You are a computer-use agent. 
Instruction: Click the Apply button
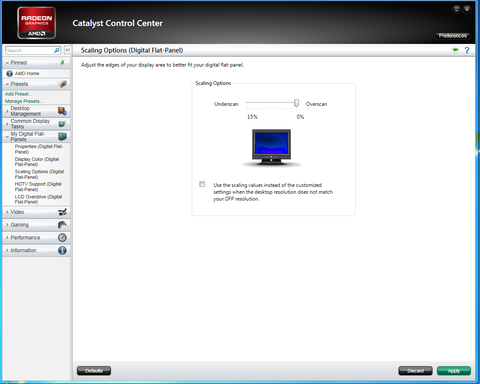point(454,371)
